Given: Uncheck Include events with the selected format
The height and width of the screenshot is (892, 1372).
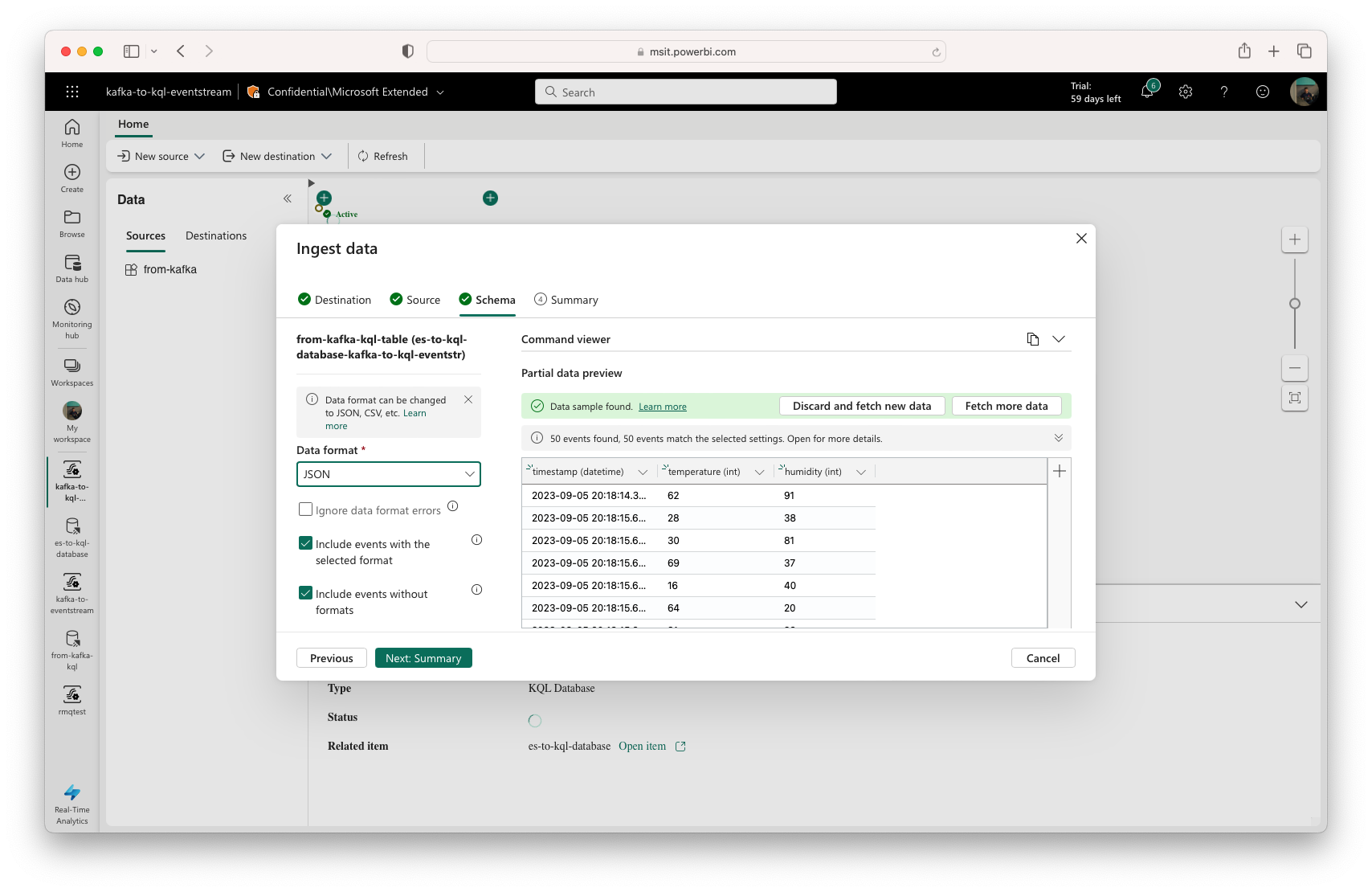Looking at the screenshot, I should point(305,542).
